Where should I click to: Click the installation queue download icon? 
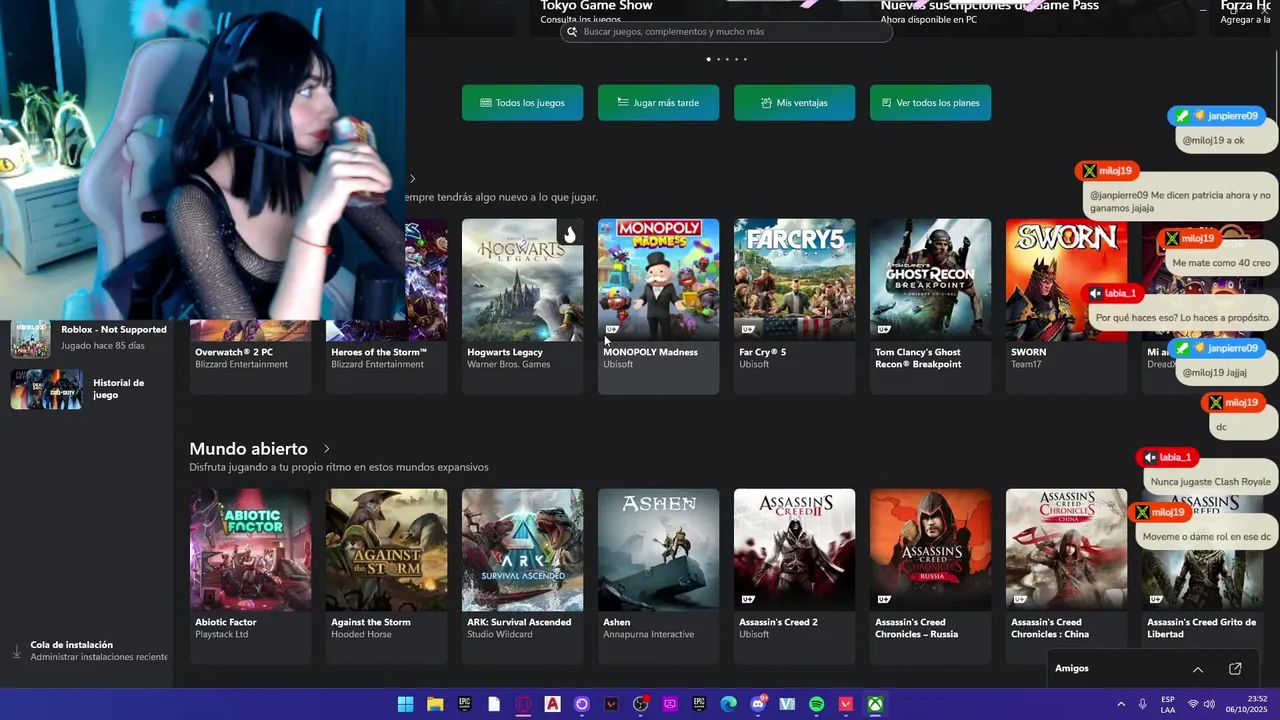pos(16,651)
